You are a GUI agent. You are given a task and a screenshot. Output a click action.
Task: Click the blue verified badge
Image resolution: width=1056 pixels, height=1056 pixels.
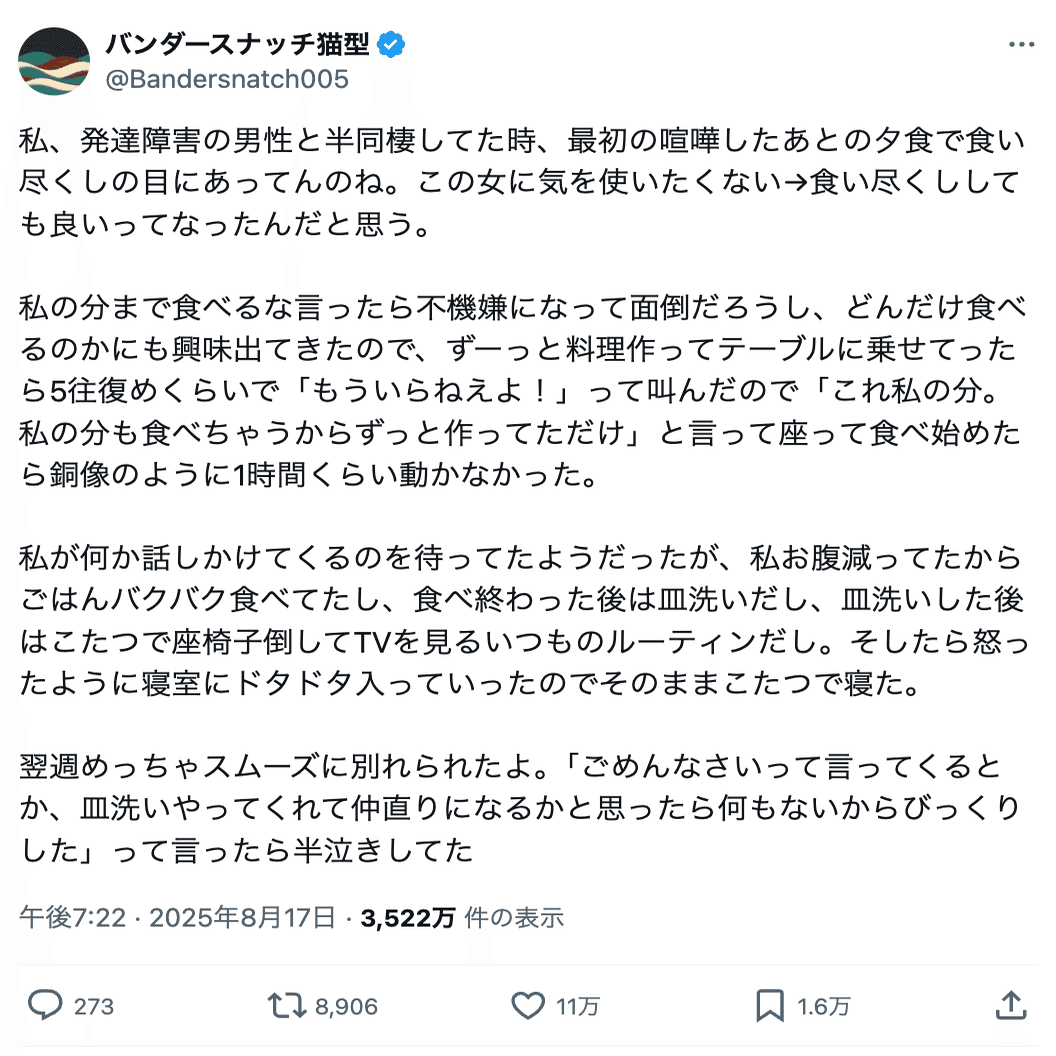(x=391, y=45)
